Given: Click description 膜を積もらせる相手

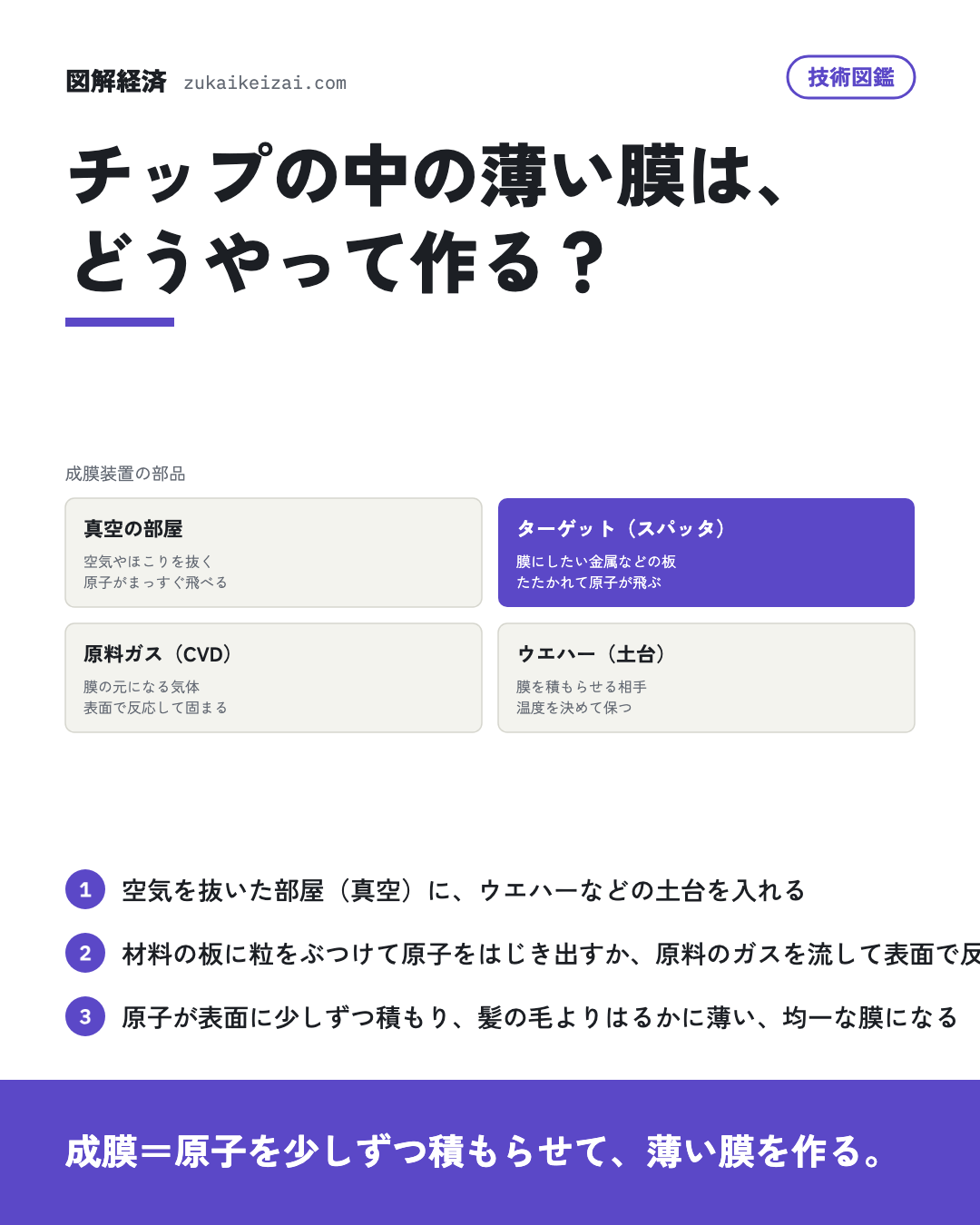Looking at the screenshot, I should tap(582, 687).
